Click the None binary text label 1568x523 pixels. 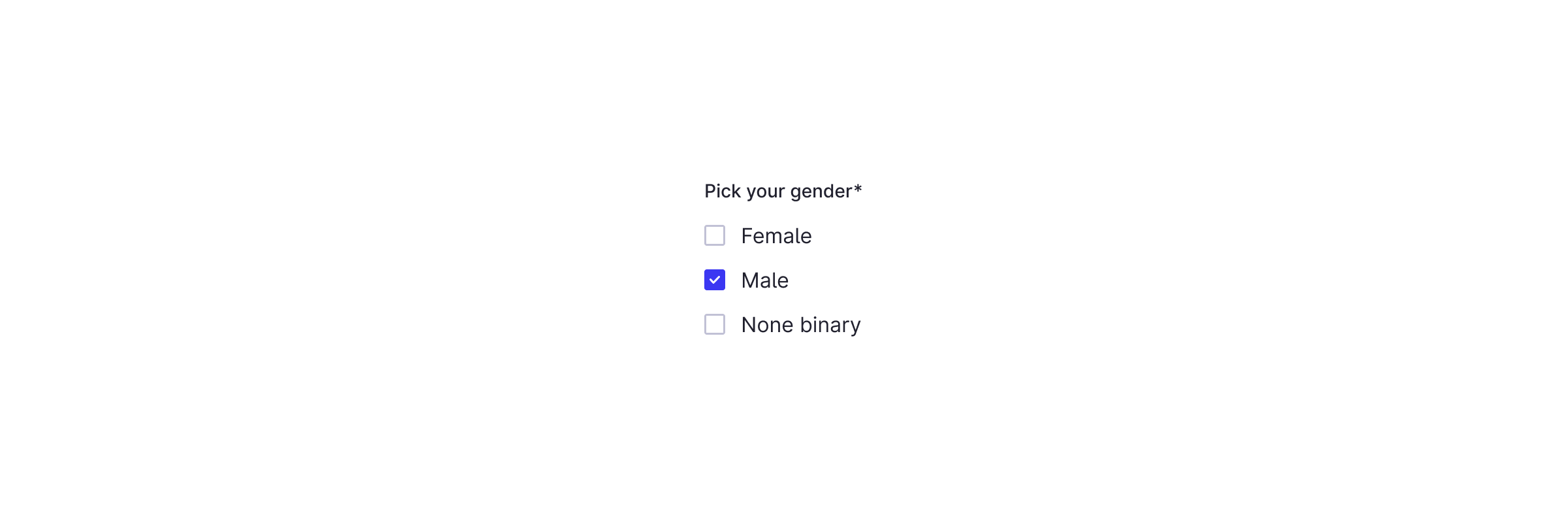[x=800, y=325]
